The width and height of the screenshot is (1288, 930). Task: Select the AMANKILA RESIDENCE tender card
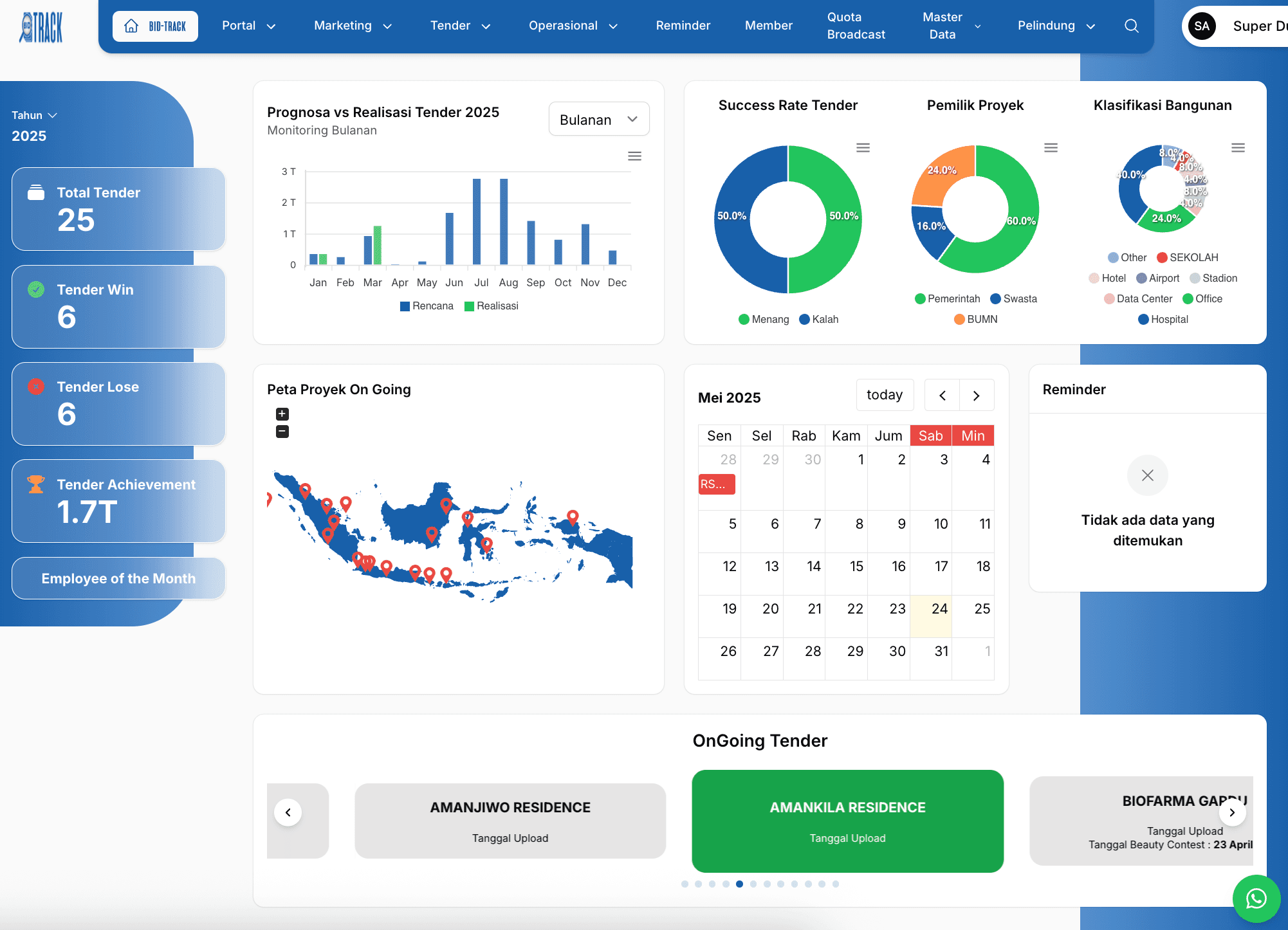(847, 821)
